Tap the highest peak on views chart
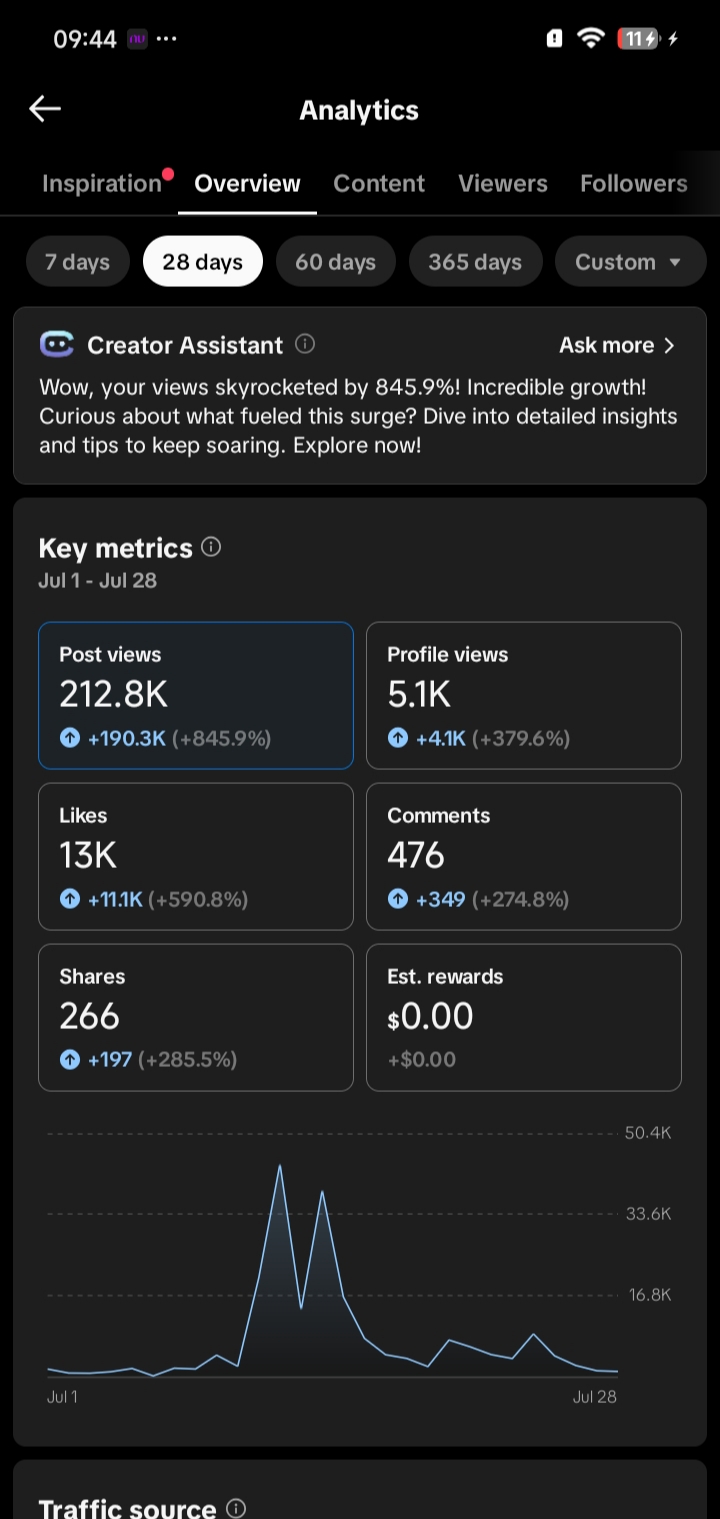This screenshot has height=1519, width=720. pos(280,1166)
